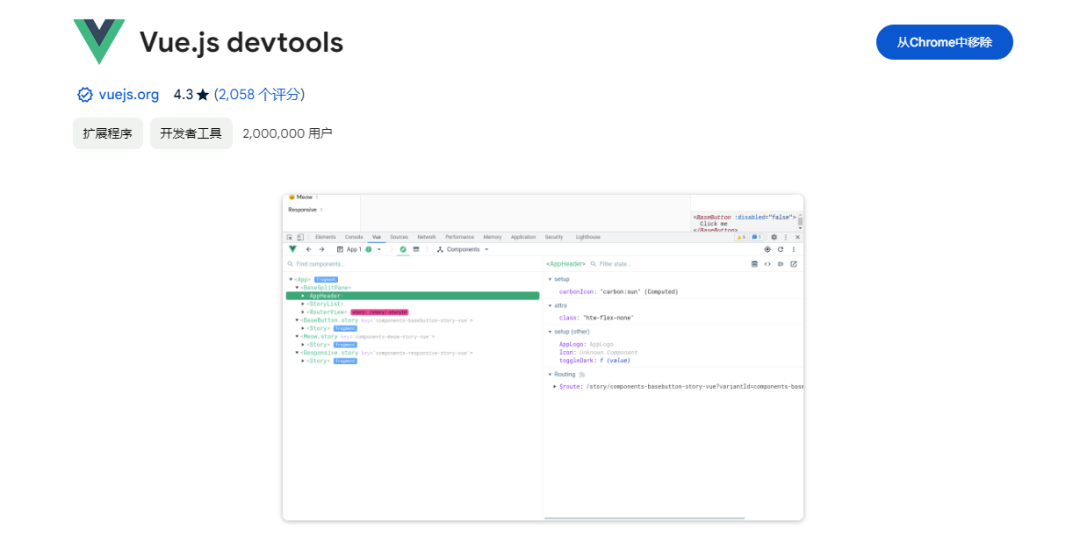
Task: Click the scroll-to-component icon in state panel
Action: [754, 264]
